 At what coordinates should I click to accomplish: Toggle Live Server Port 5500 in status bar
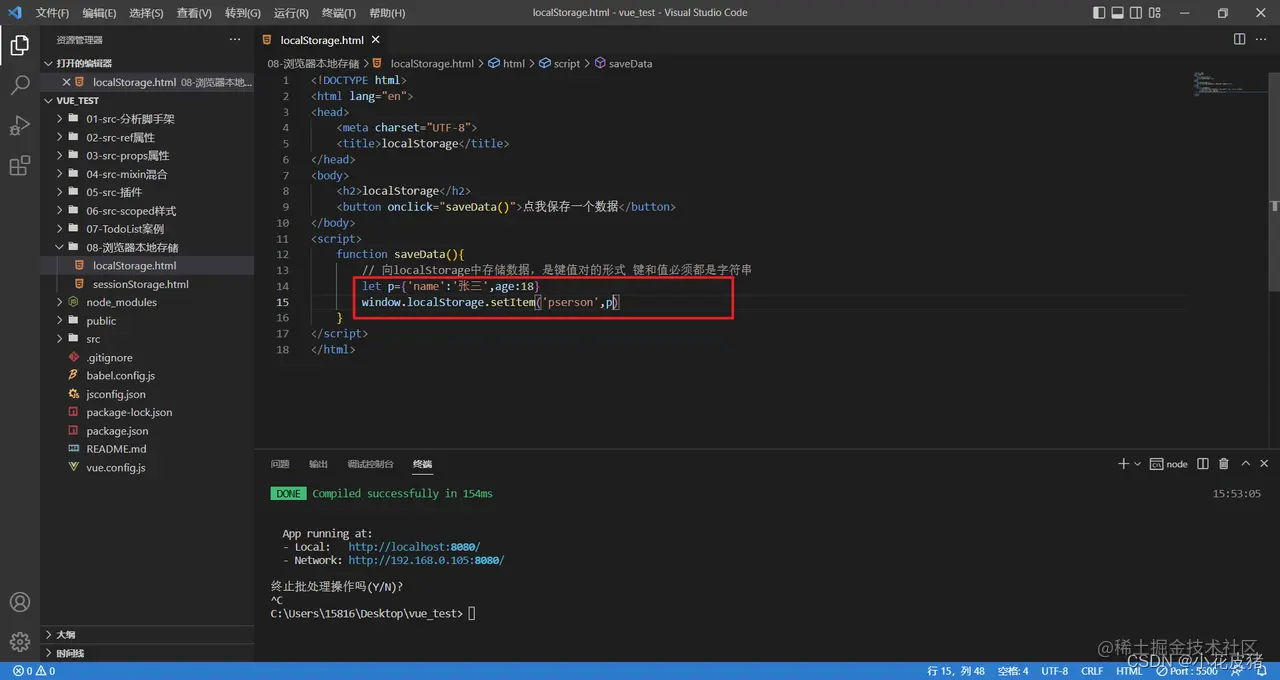(x=1188, y=671)
